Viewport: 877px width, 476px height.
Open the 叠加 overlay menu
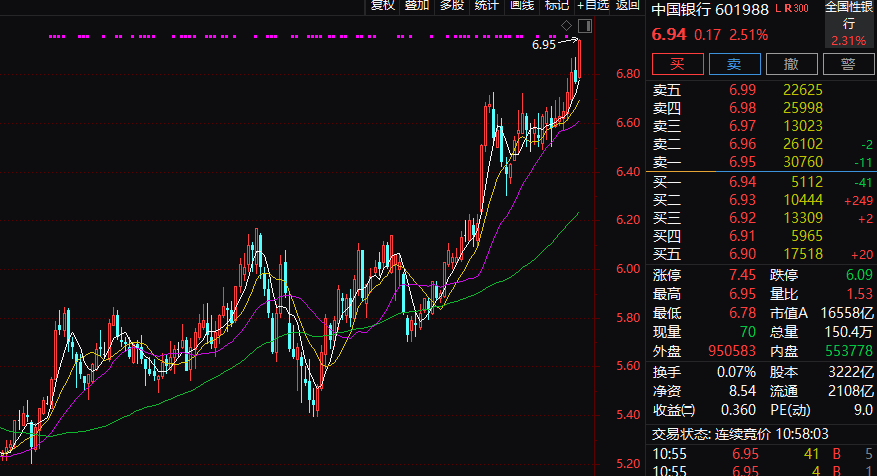click(x=417, y=6)
